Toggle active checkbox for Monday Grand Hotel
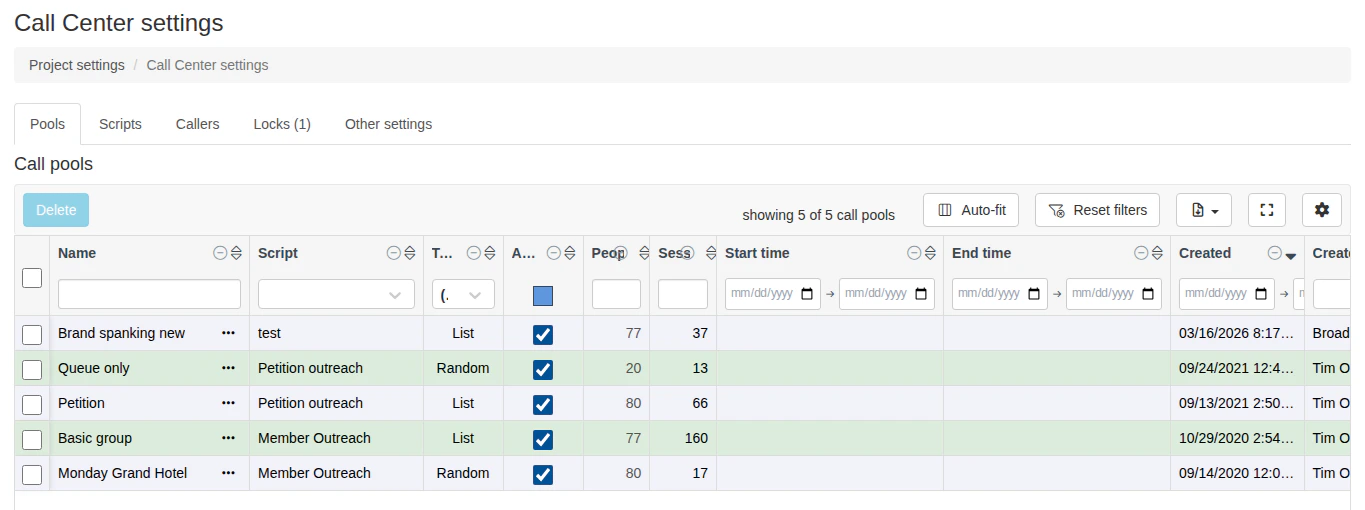The width and height of the screenshot is (1365, 510). 543,474
